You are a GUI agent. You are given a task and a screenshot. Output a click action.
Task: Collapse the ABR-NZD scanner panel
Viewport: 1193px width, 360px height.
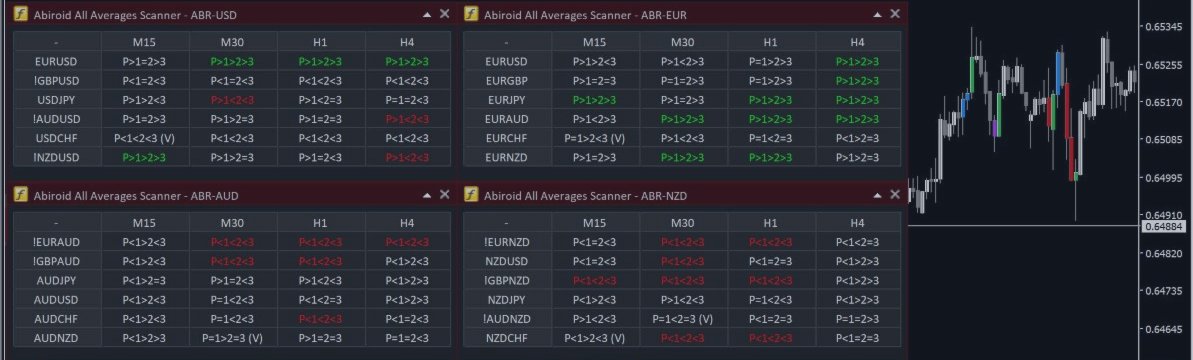[878, 195]
